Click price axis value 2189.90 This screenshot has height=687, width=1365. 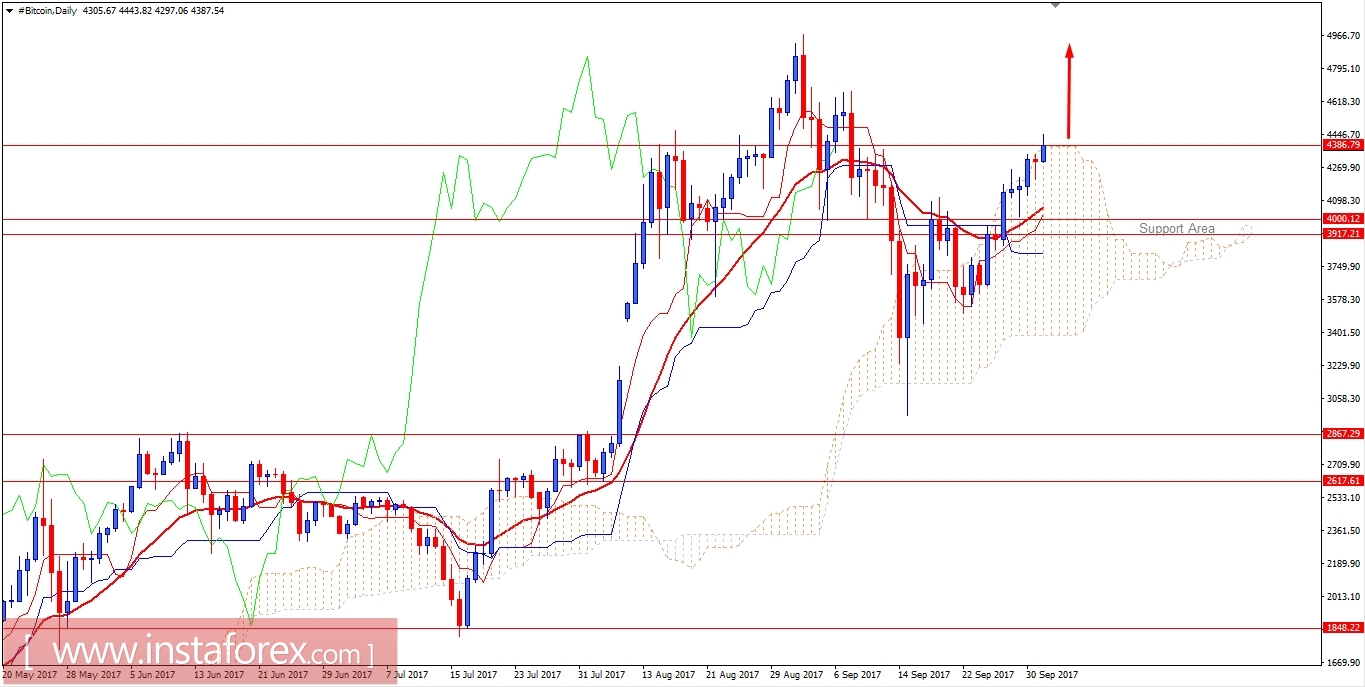[x=1343, y=564]
